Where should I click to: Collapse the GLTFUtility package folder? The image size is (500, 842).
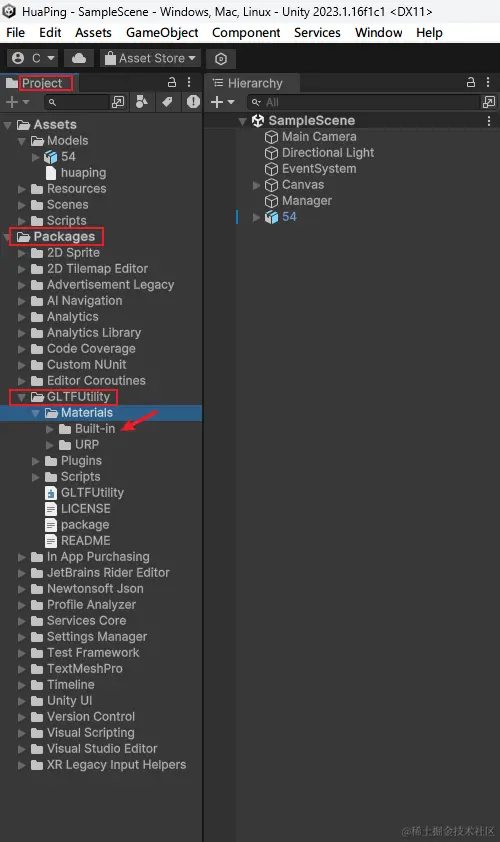(22, 397)
